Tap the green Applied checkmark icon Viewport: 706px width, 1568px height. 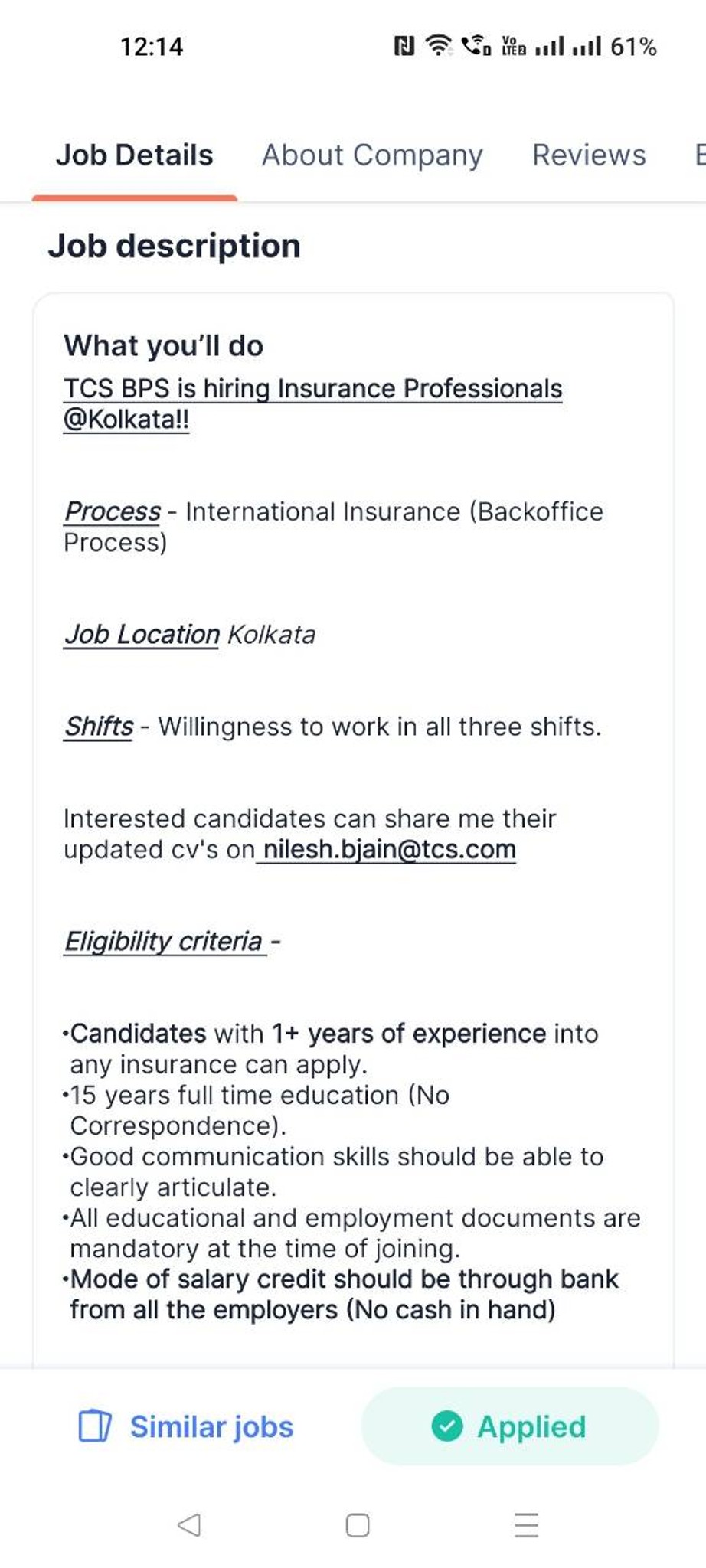point(447,1426)
